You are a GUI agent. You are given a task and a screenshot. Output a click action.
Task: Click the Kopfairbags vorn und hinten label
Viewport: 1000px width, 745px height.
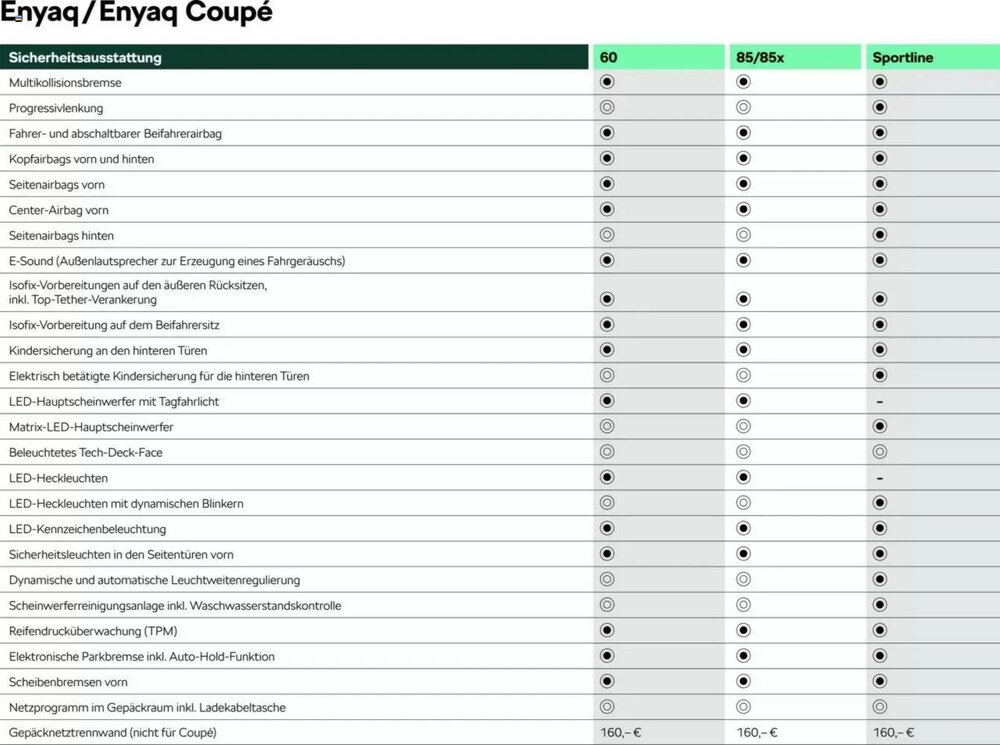pyautogui.click(x=82, y=159)
